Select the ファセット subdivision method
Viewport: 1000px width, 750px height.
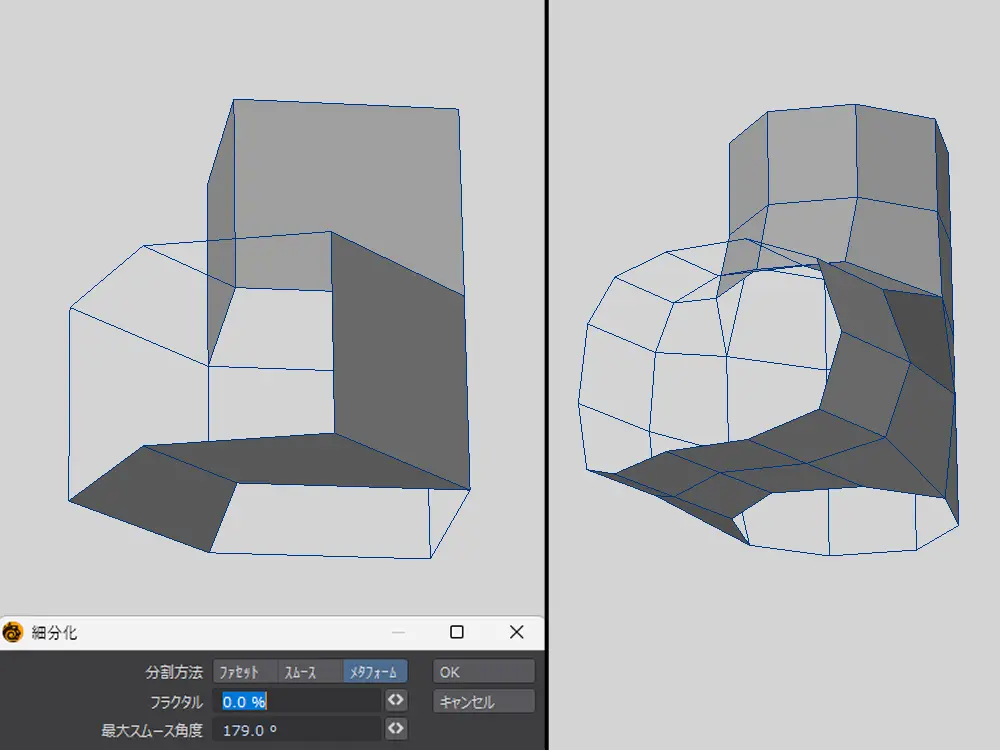coord(244,672)
